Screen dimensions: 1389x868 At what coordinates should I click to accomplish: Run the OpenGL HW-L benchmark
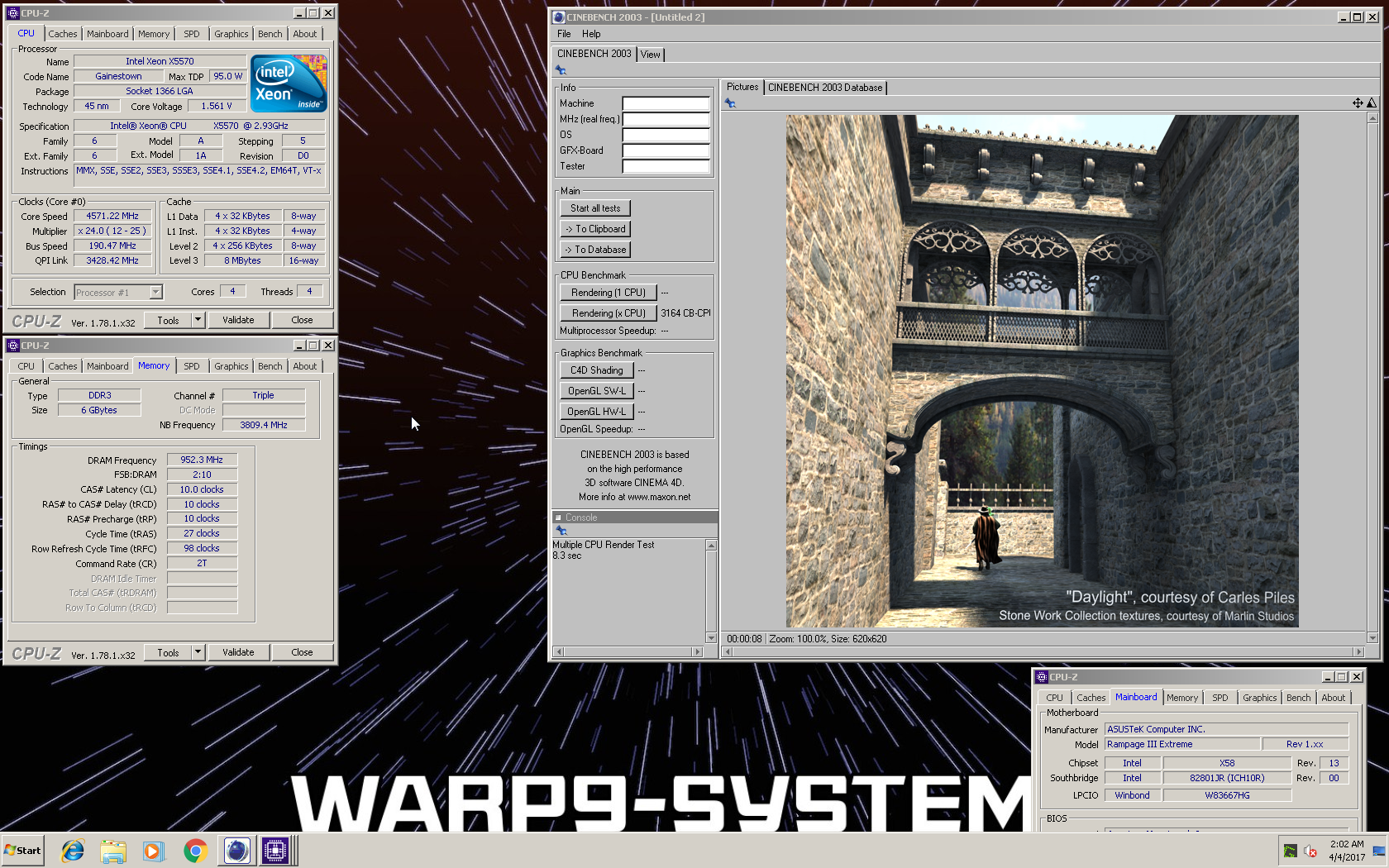[x=596, y=412]
